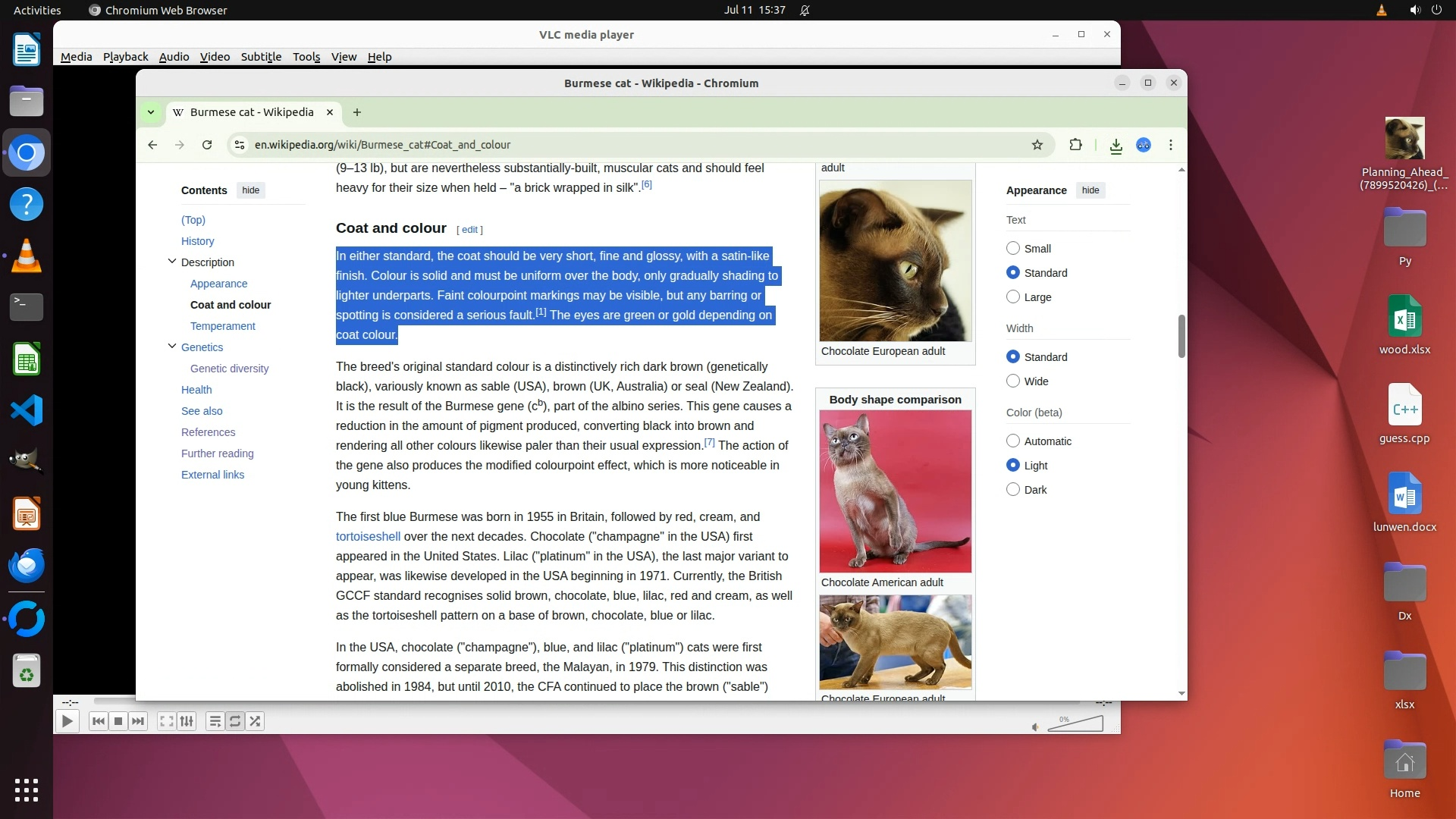Open VLC extended settings equalizer icon
1456x819 pixels.
187,721
